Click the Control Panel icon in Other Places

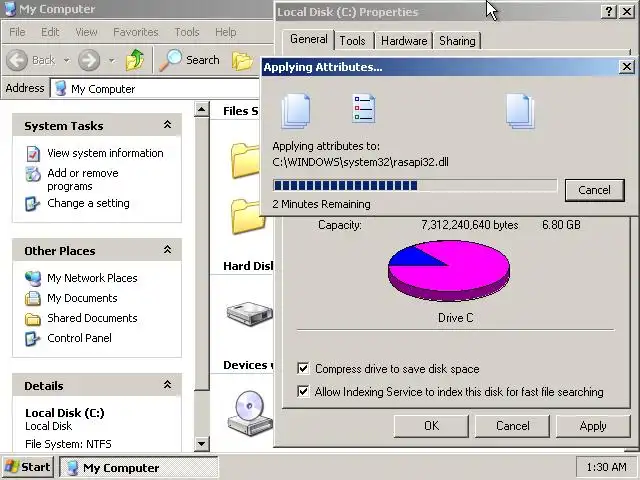click(x=33, y=338)
